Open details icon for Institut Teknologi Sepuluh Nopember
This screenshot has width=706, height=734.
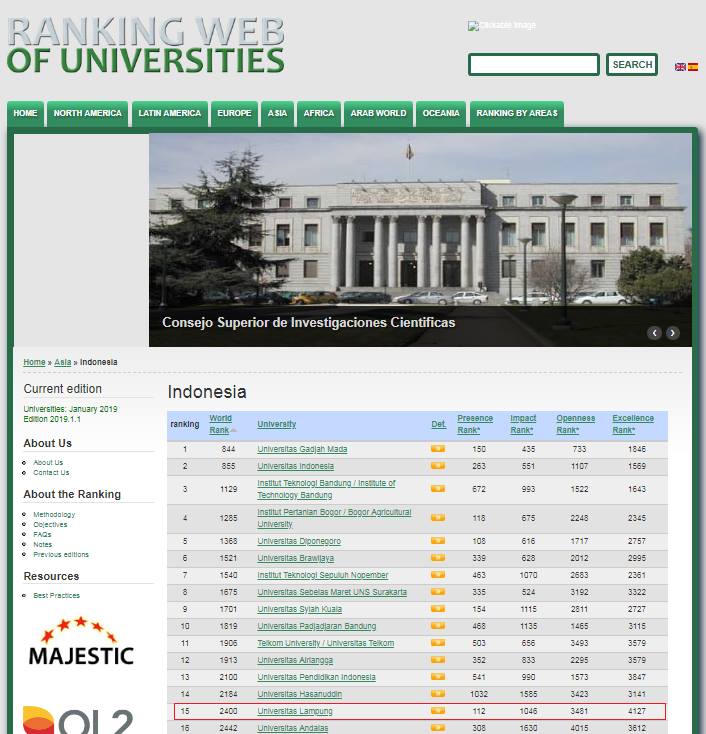[438, 575]
